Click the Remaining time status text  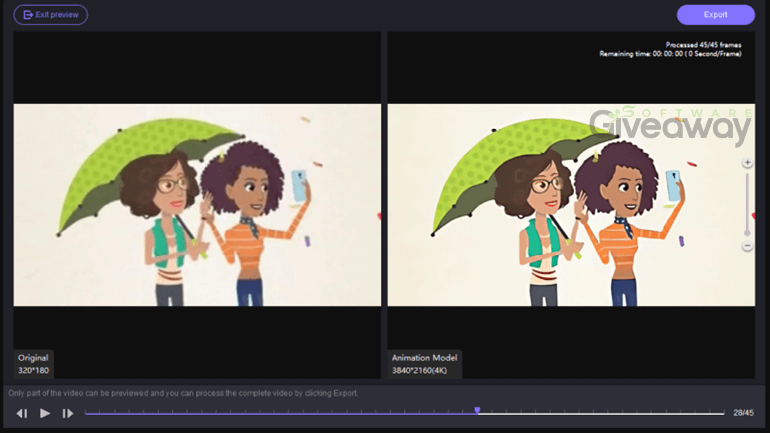[670, 54]
